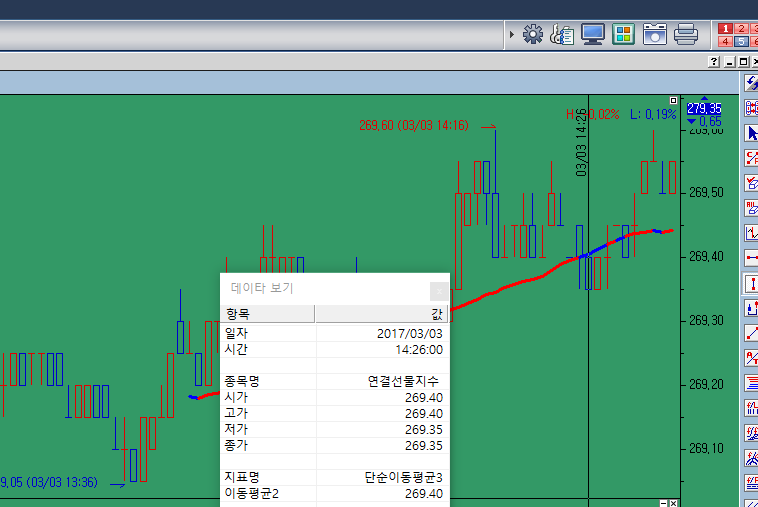This screenshot has height=507, width=758.
Task: Select the eraser with red checkmark tool
Action: tap(751, 183)
